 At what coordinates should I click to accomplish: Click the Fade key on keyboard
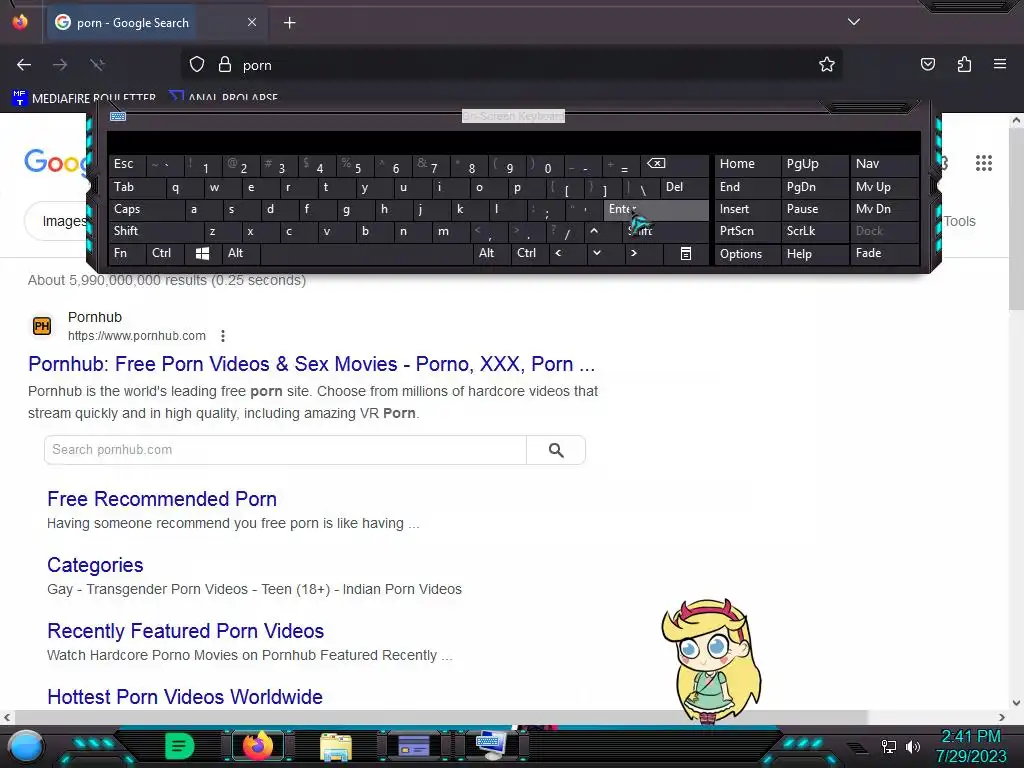885,253
